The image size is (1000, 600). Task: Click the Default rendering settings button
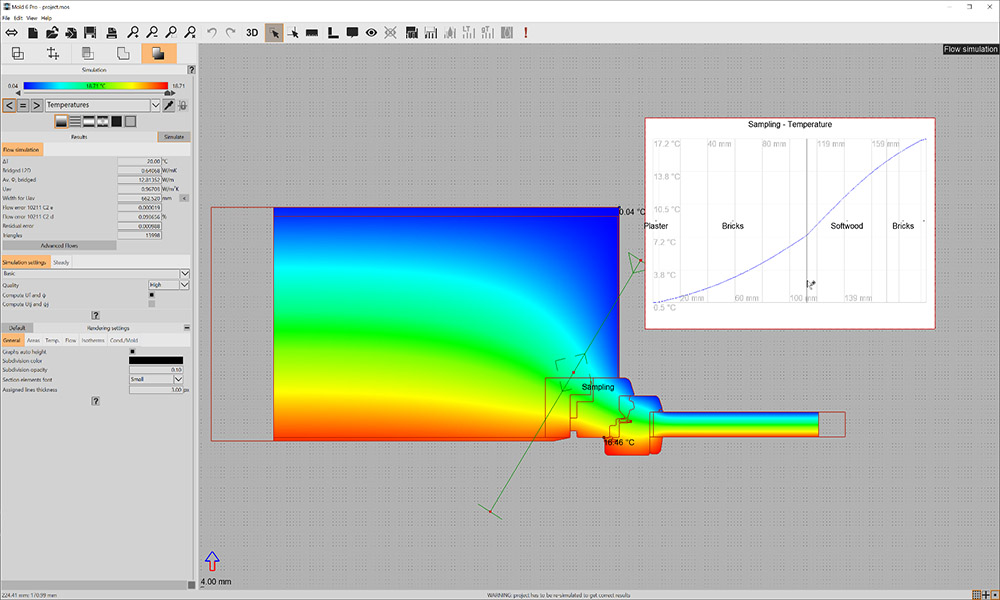[17, 328]
